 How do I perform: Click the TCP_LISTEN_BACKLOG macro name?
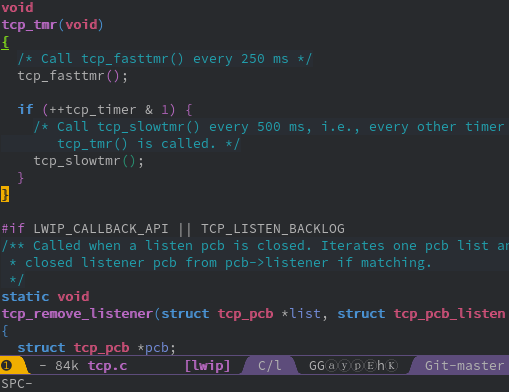273,229
